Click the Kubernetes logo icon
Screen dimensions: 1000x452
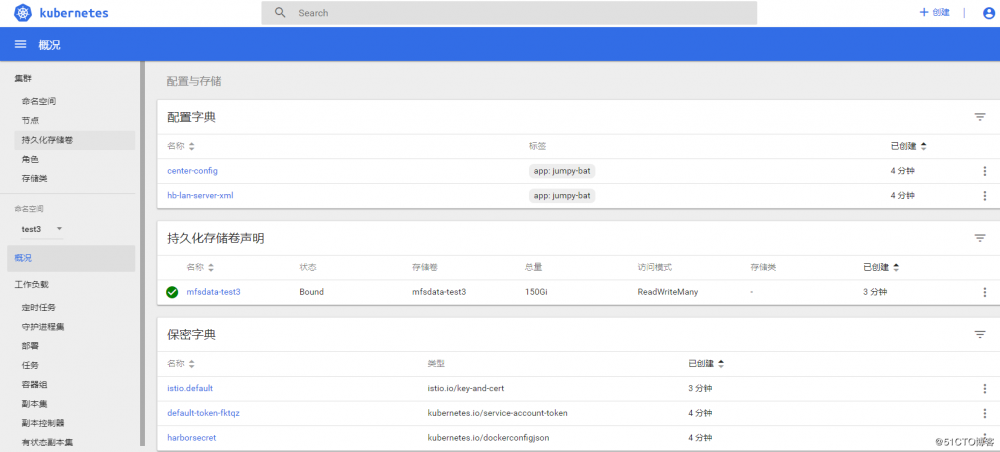pos(20,13)
